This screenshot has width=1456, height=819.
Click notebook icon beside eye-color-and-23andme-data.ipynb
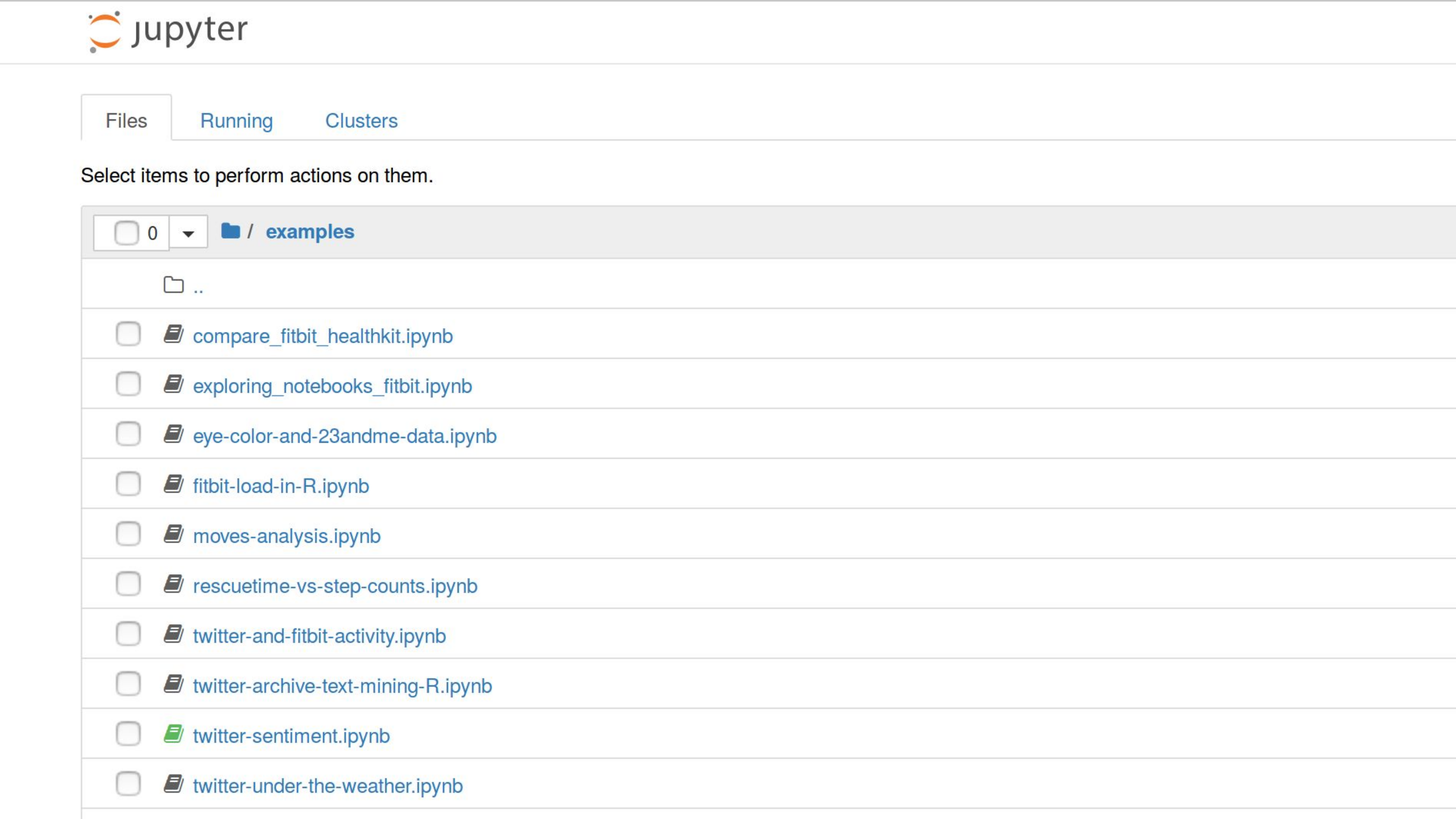(x=174, y=434)
